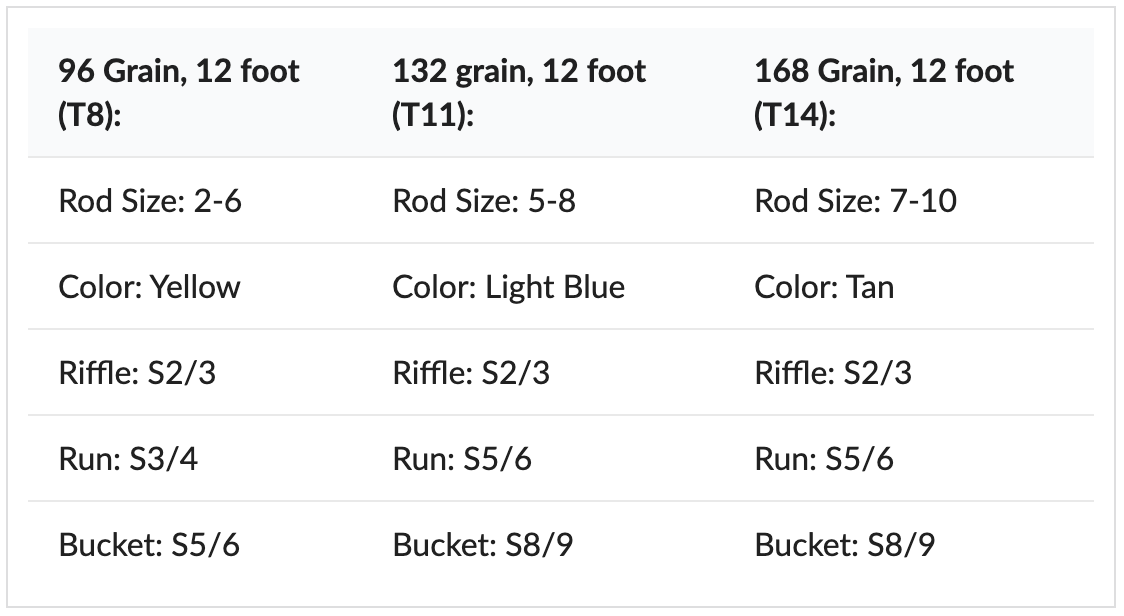Click the Color: Light Blue cell
Image resolution: width=1124 pixels, height=616 pixels.
tap(543, 286)
